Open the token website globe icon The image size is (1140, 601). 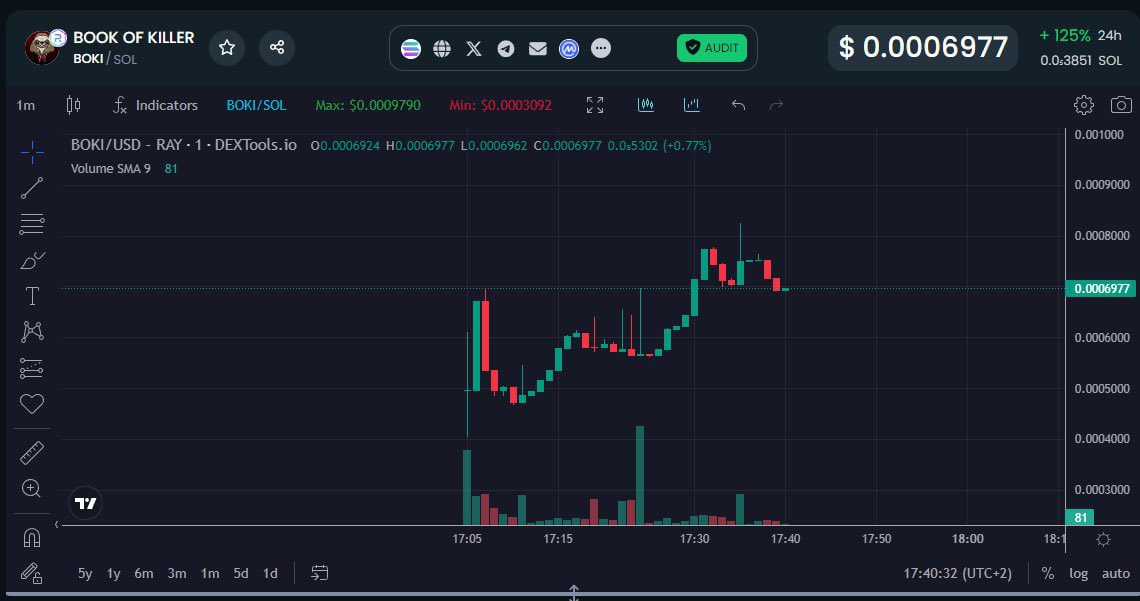(x=442, y=49)
